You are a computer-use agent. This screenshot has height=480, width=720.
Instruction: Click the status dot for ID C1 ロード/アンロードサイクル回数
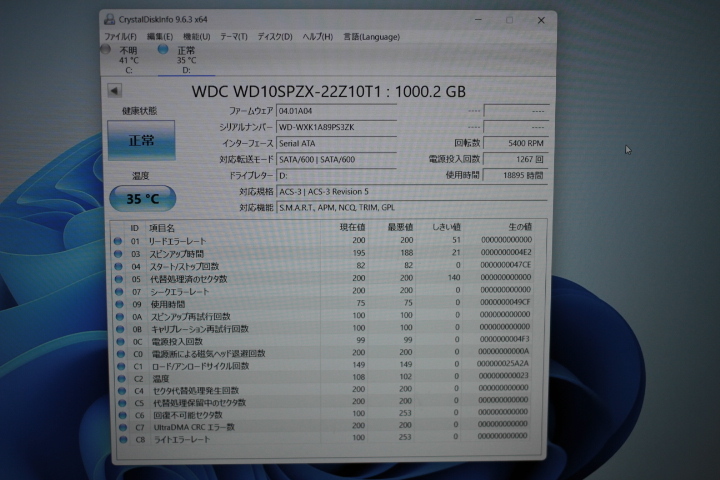tap(121, 366)
